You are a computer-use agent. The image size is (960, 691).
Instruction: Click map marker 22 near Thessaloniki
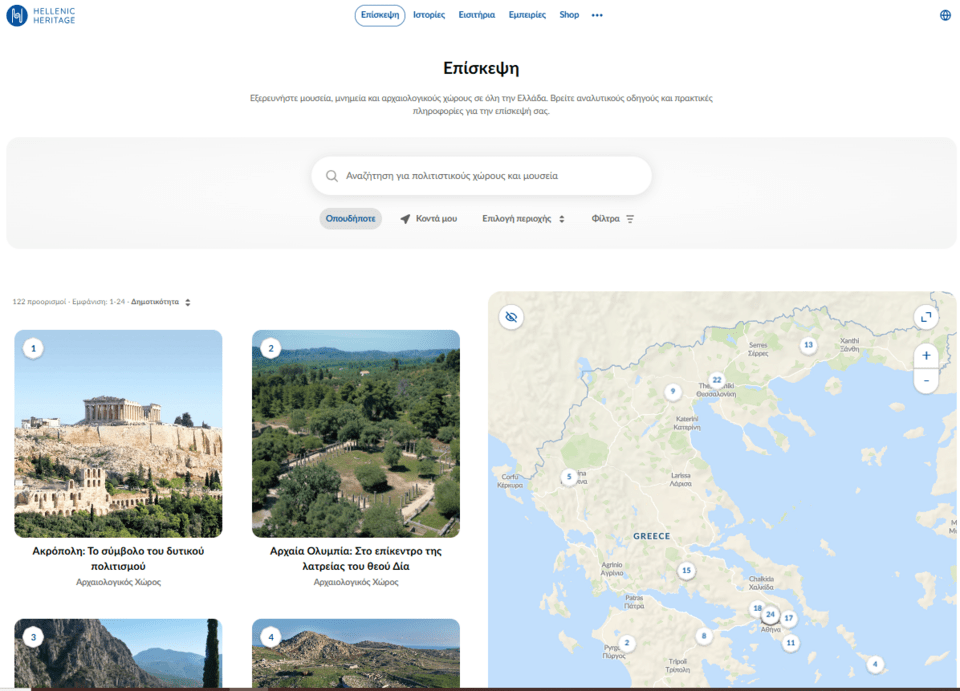(x=716, y=380)
